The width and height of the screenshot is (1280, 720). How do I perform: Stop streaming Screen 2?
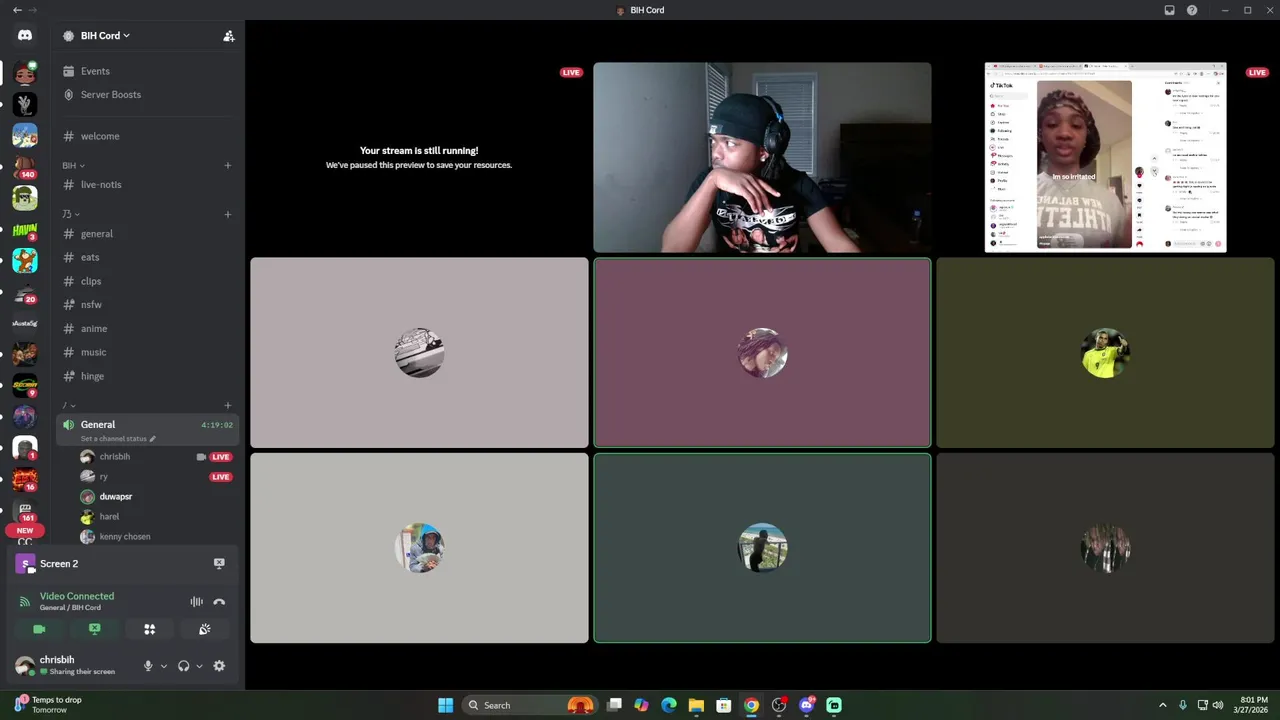tap(219, 564)
